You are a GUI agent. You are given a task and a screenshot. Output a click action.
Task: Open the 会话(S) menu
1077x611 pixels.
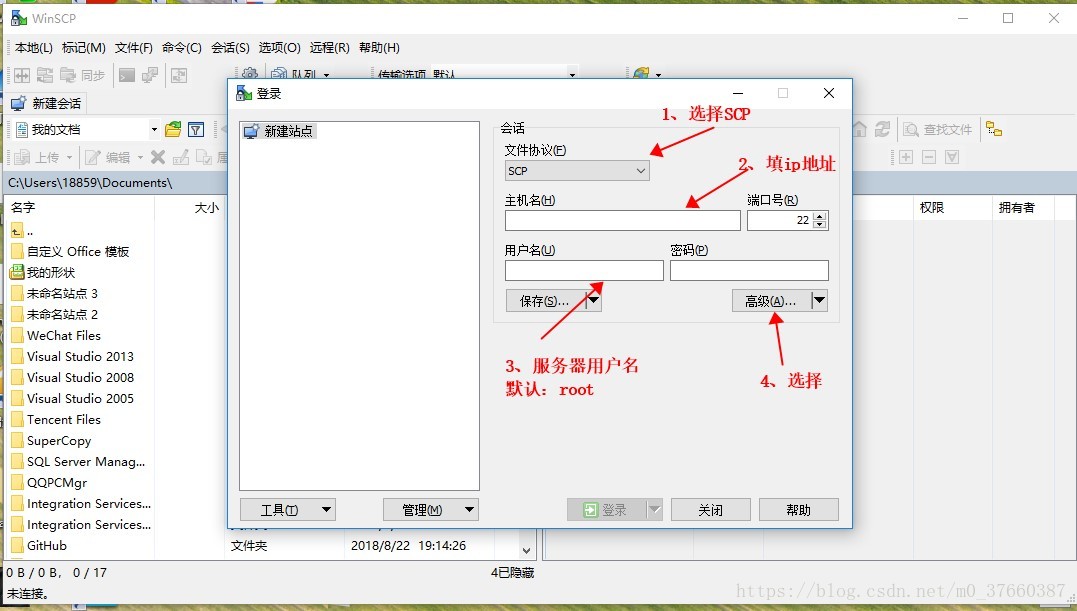(230, 47)
